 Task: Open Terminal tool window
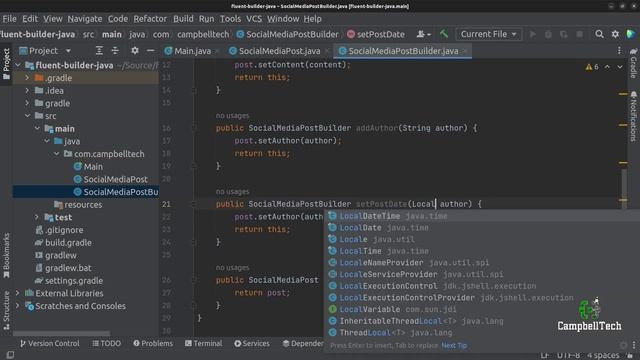coord(204,344)
